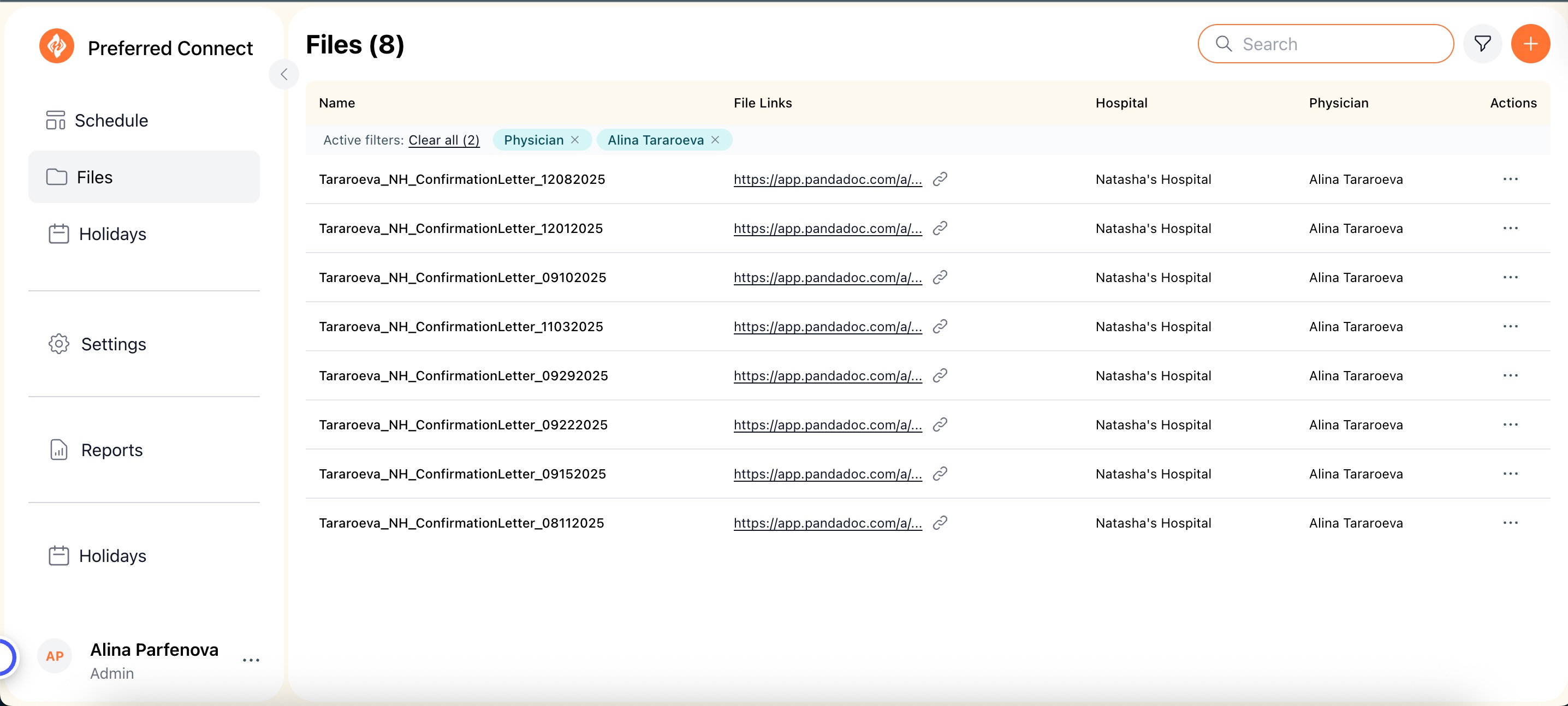Open user menu next to Alina Parfenova
Image resolution: width=1568 pixels, height=706 pixels.
[251, 660]
